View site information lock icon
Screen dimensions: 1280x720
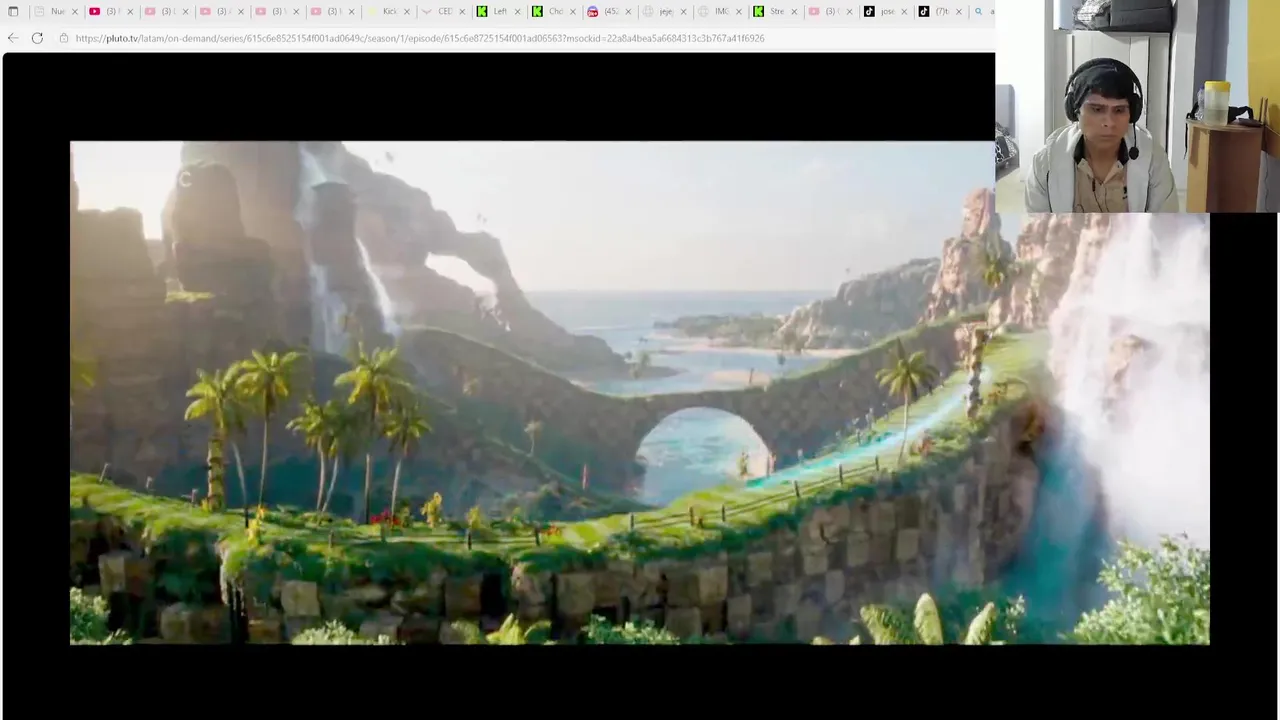(64, 38)
